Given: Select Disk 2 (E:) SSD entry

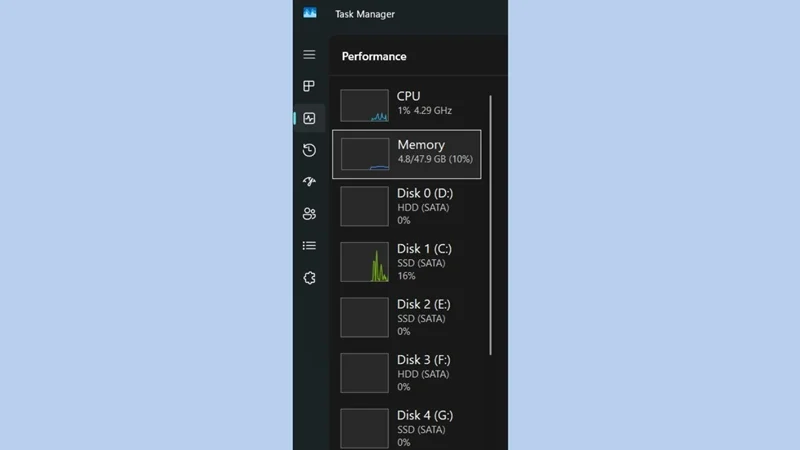Looking at the screenshot, I should tap(407, 317).
